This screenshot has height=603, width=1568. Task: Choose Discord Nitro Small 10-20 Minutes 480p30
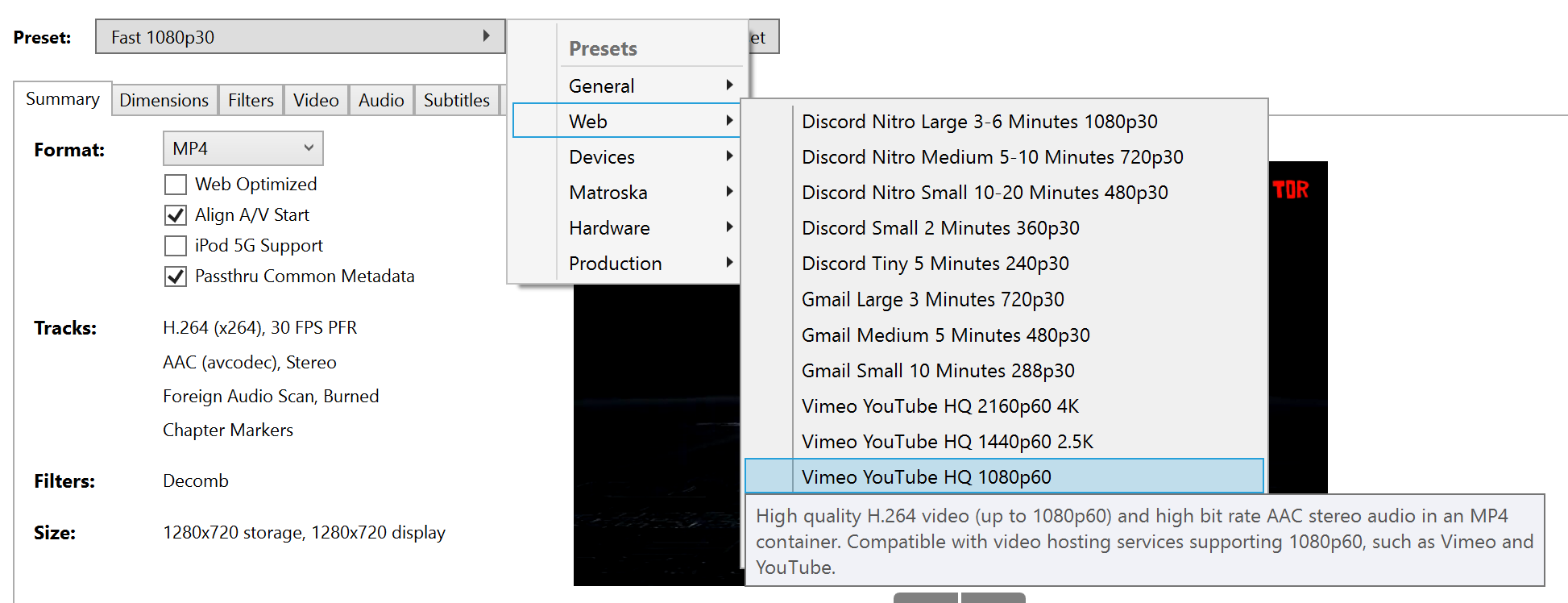pyautogui.click(x=1004, y=192)
